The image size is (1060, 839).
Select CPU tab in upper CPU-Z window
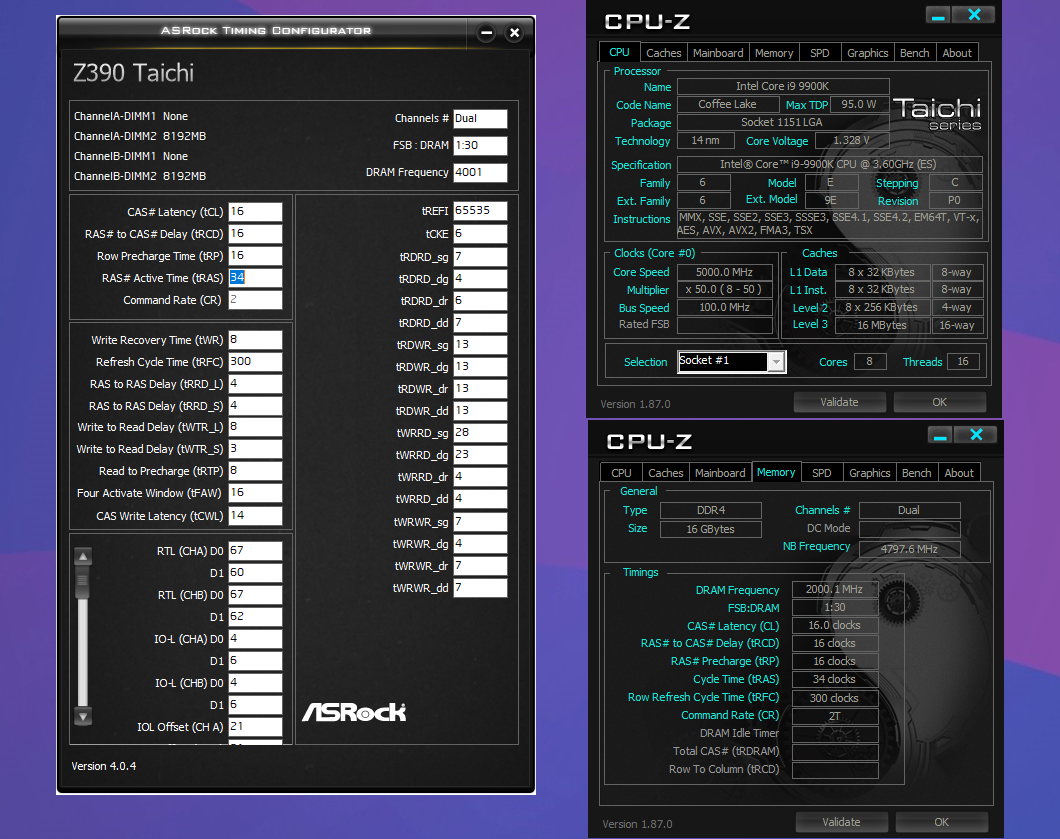619,52
